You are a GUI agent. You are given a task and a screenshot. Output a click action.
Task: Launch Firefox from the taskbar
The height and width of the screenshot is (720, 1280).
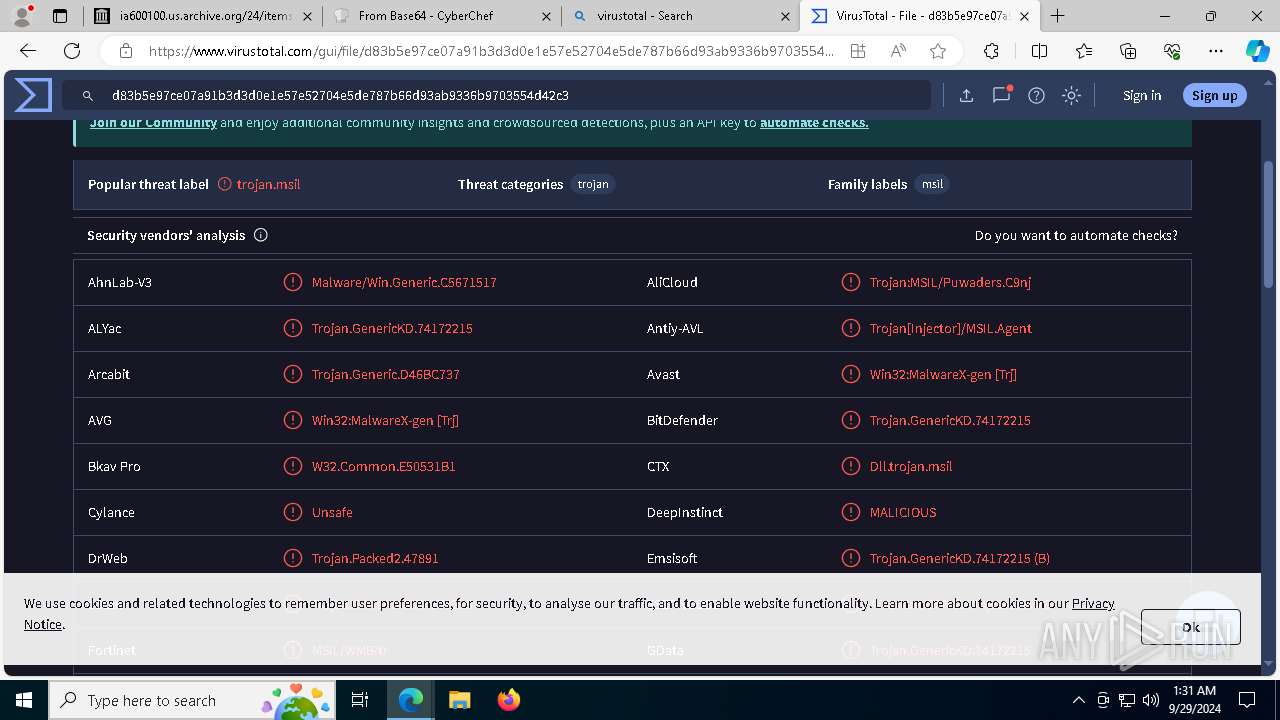tap(509, 700)
